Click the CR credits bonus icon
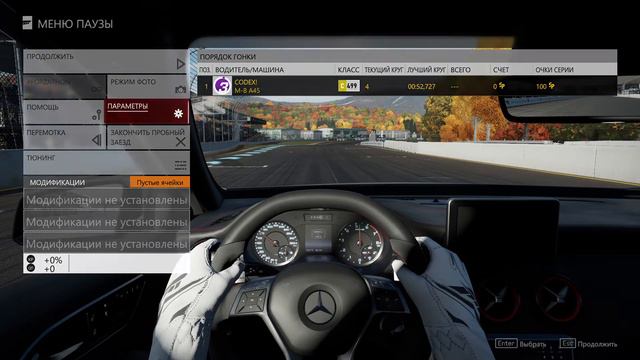This screenshot has width=640, height=360. (x=31, y=268)
